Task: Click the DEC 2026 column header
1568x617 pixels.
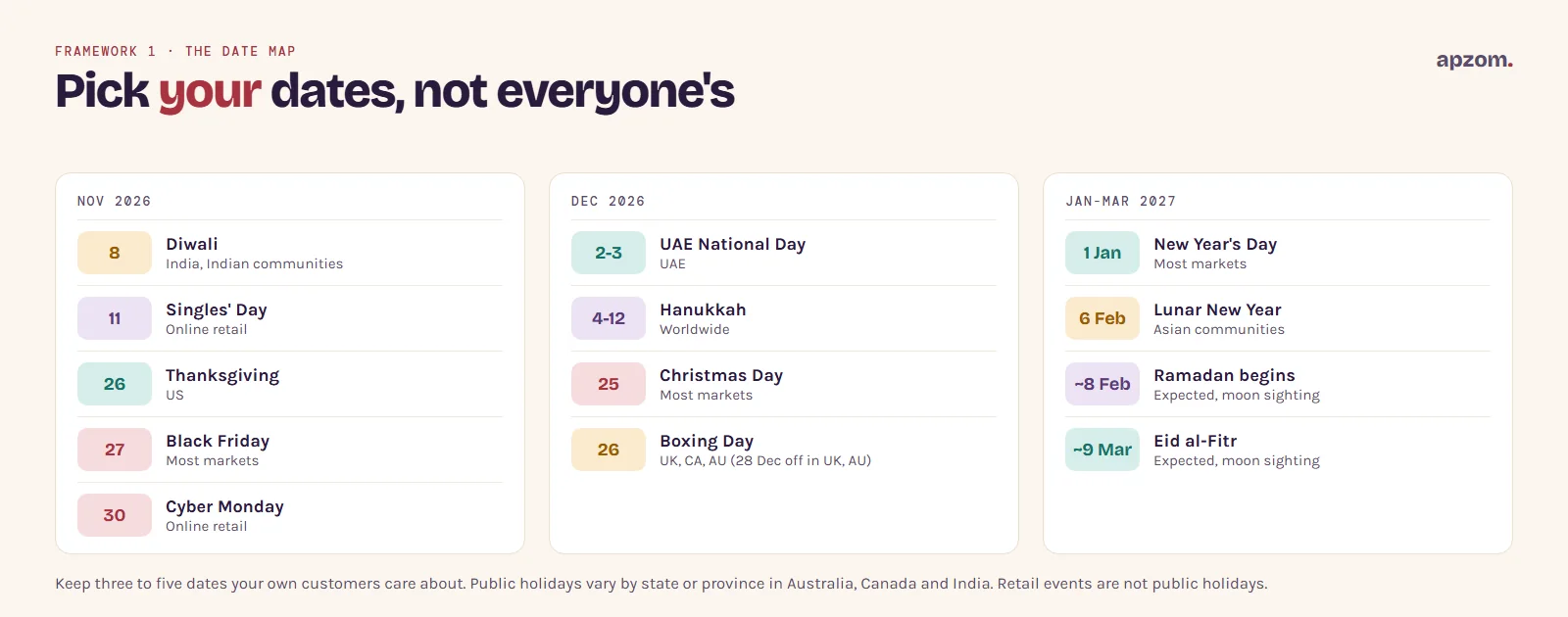Action: [609, 201]
